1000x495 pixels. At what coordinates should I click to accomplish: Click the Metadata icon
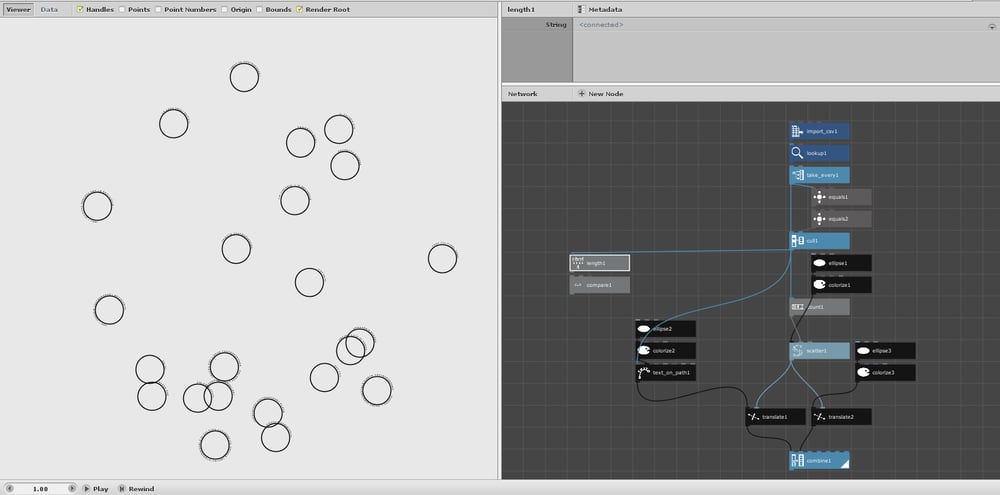581,10
